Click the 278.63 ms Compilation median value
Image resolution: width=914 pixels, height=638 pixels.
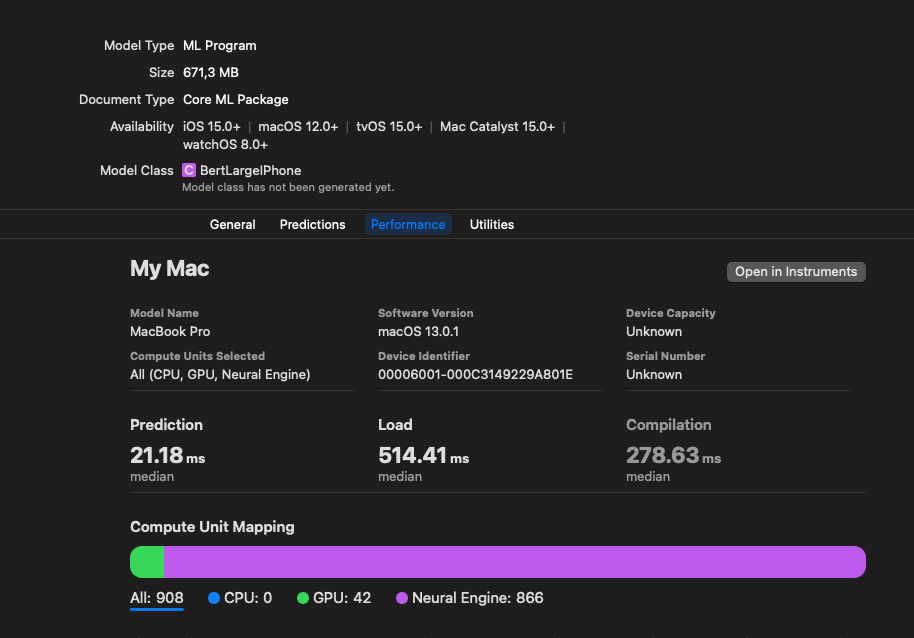(x=673, y=456)
